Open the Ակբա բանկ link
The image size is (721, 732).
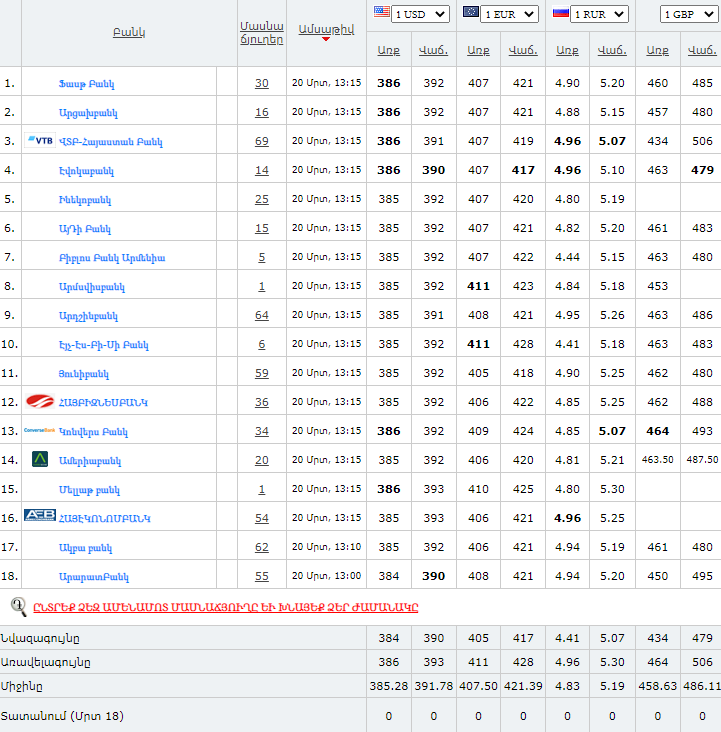(x=85, y=548)
